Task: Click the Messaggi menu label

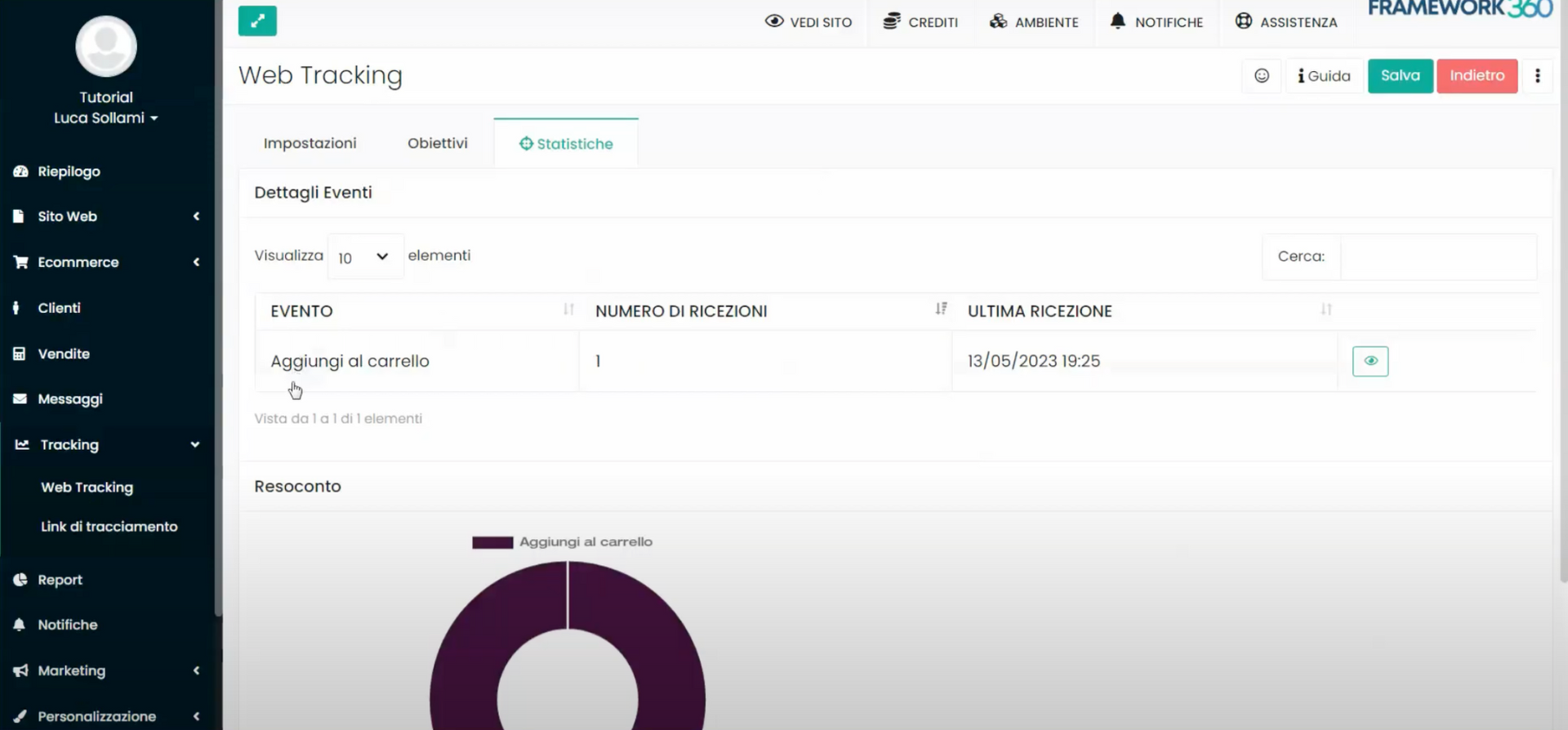Action: pos(70,399)
